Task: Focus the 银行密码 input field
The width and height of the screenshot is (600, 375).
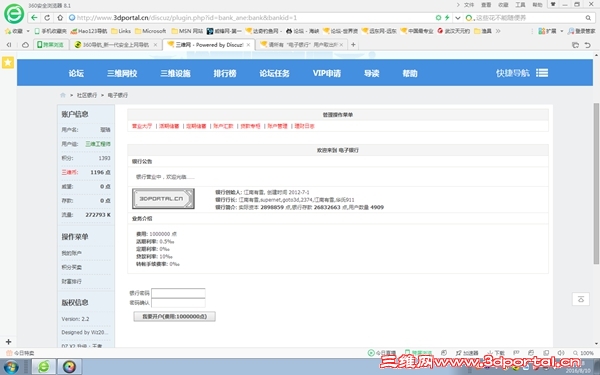Action: (x=178, y=293)
